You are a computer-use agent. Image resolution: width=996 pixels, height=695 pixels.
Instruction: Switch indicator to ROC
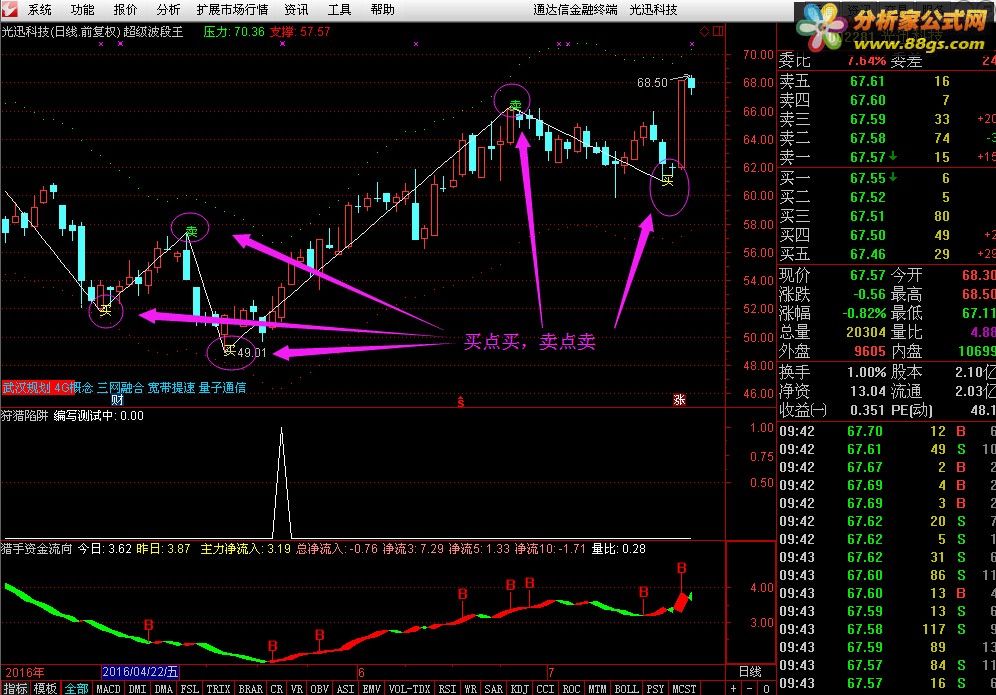tap(571, 689)
